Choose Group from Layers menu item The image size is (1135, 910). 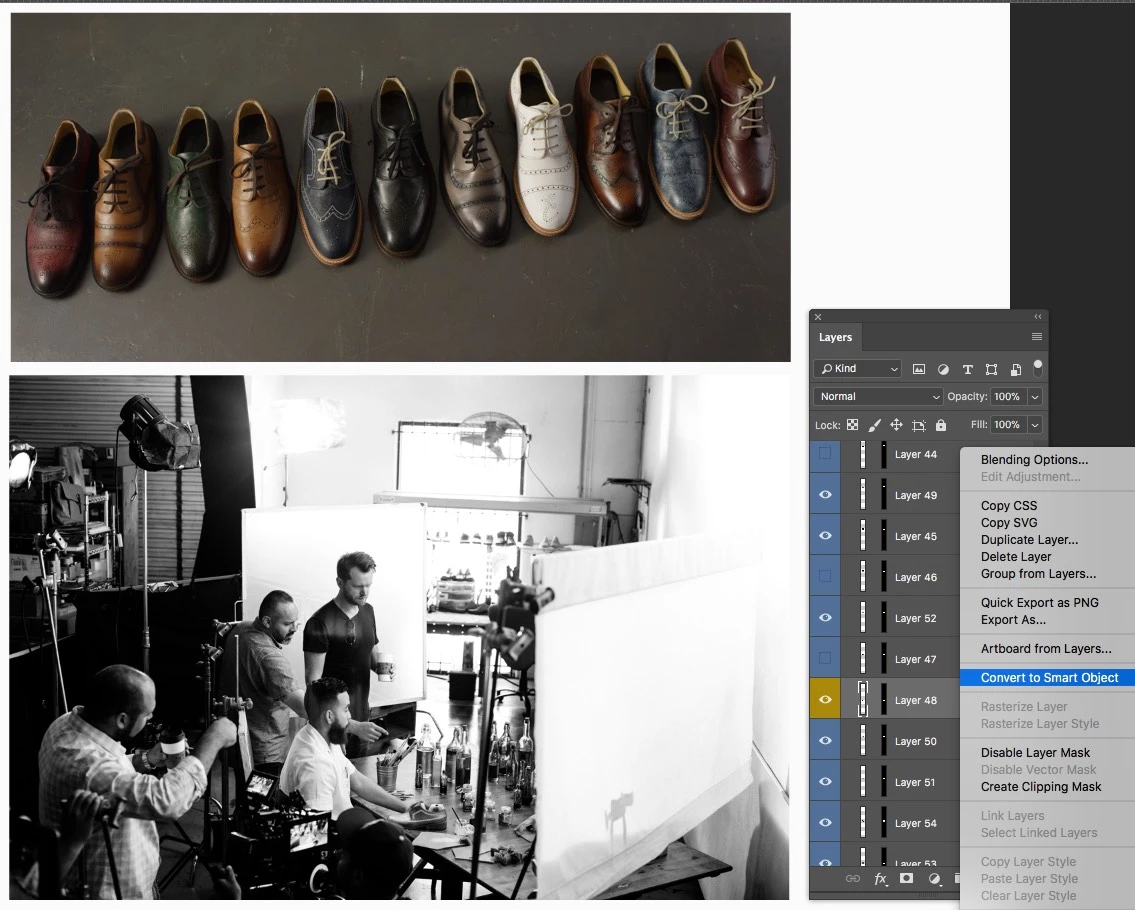[x=1038, y=573]
